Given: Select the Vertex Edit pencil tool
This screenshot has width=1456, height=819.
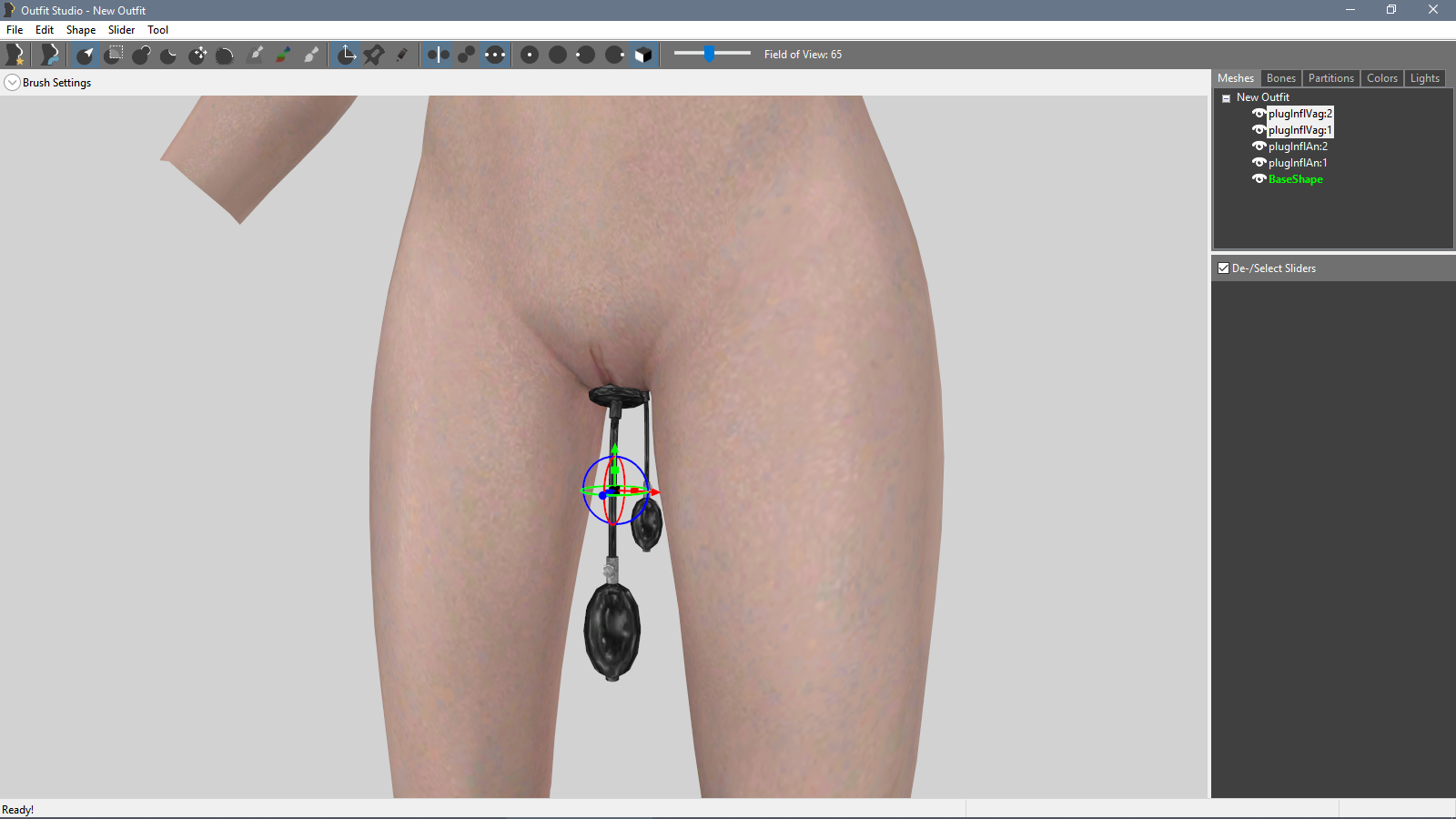Looking at the screenshot, I should tap(402, 55).
